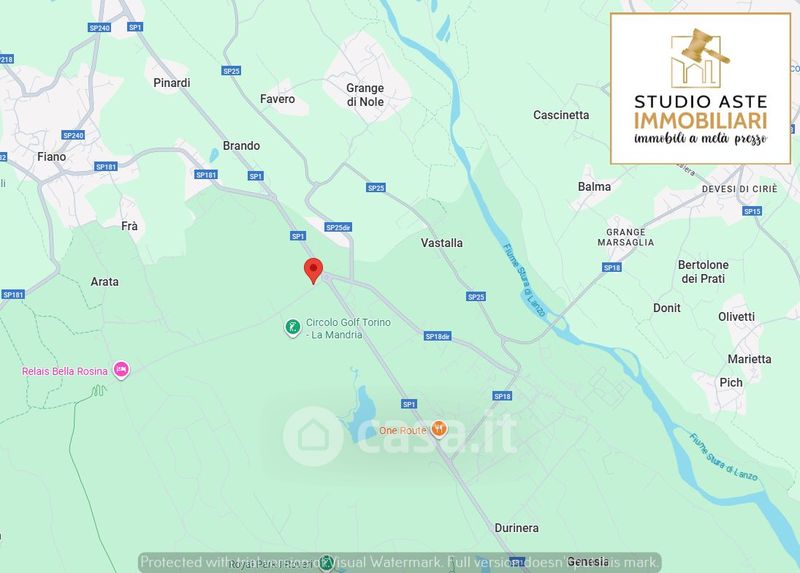Select the Devesi di Ciriè label
Screen dimensions: 800x573
740,189
